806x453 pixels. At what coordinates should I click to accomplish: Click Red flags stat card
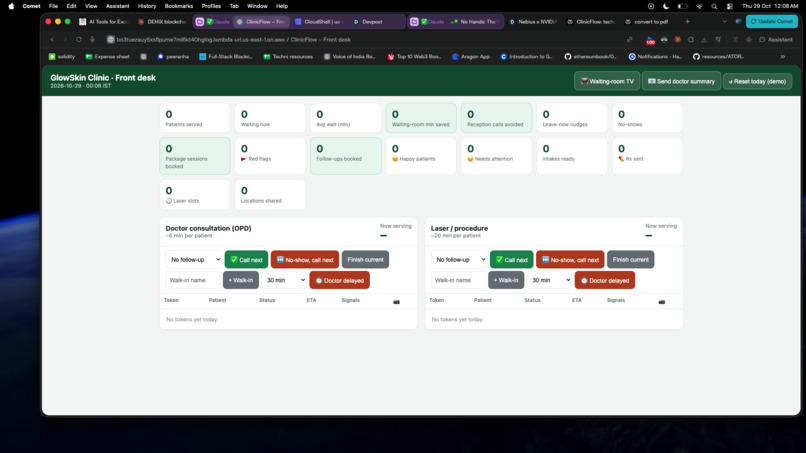click(x=270, y=156)
